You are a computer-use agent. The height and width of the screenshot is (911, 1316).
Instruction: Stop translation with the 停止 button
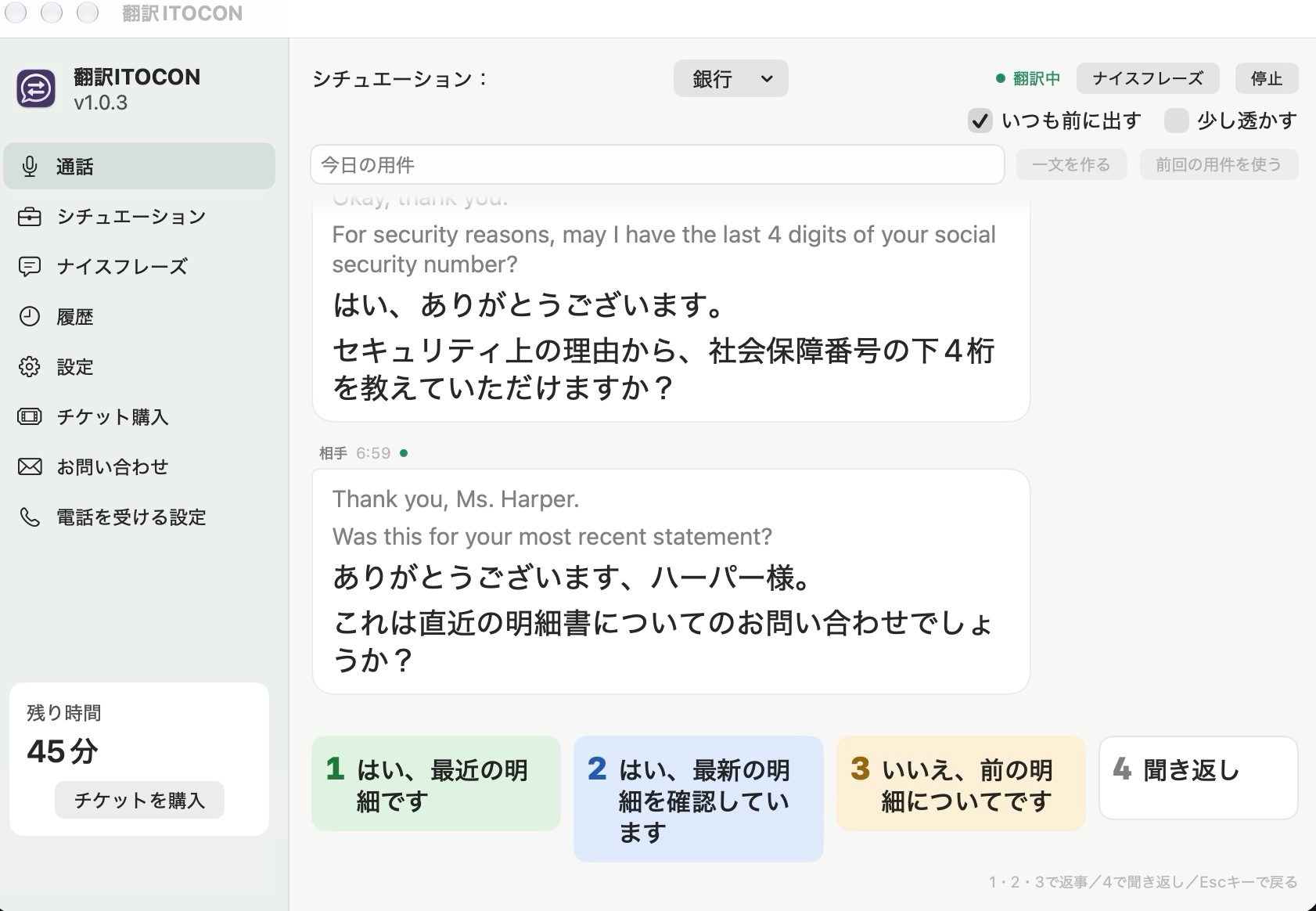coord(1267,78)
